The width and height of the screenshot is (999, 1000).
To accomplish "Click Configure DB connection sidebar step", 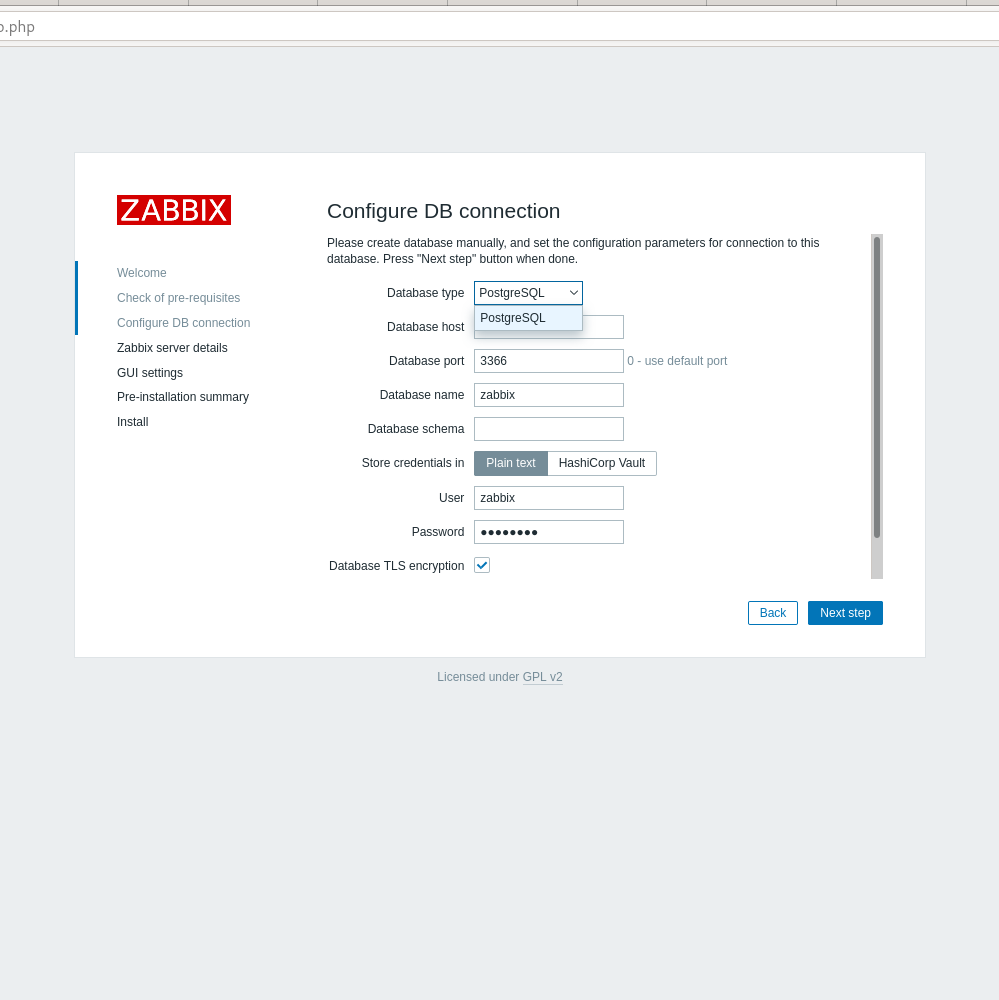I will [x=184, y=323].
